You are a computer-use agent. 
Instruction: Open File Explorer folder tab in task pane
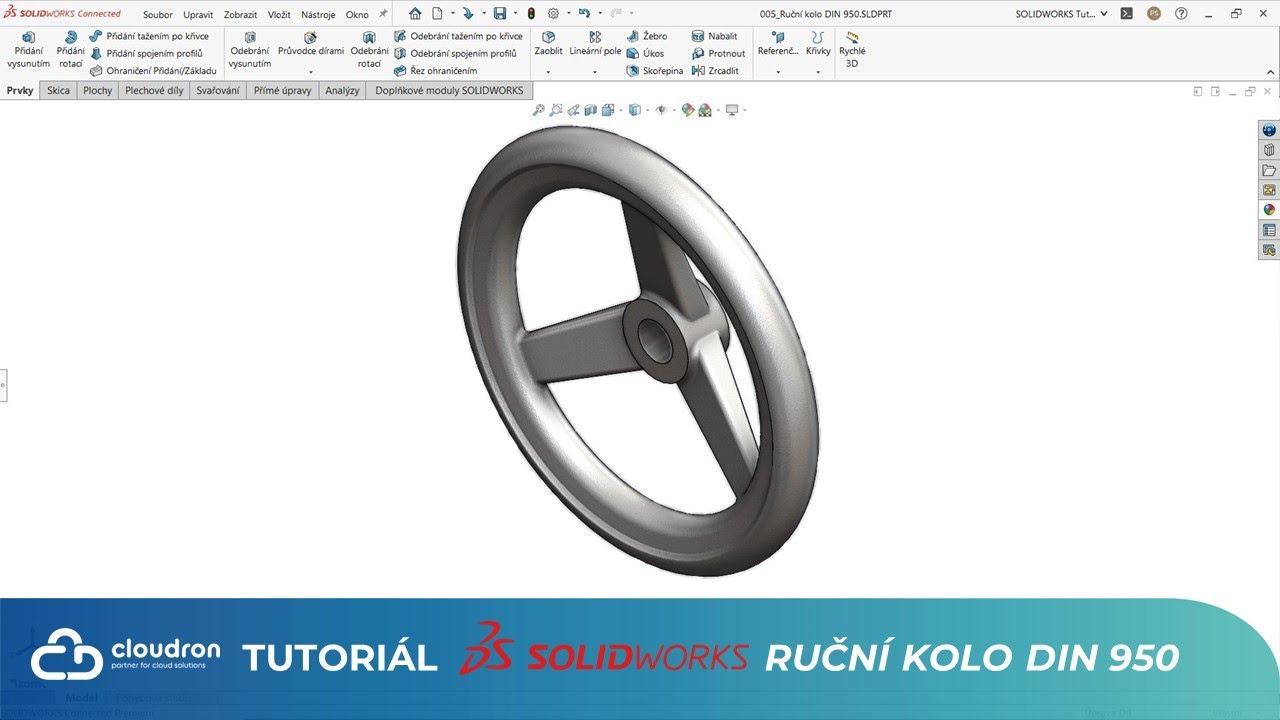click(x=1269, y=170)
